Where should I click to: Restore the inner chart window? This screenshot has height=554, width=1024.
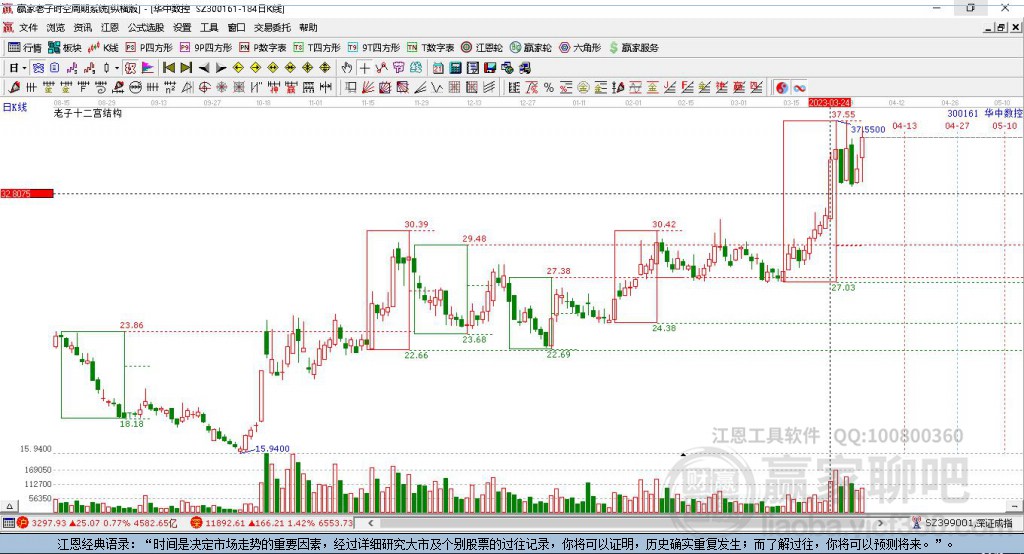click(x=1000, y=27)
